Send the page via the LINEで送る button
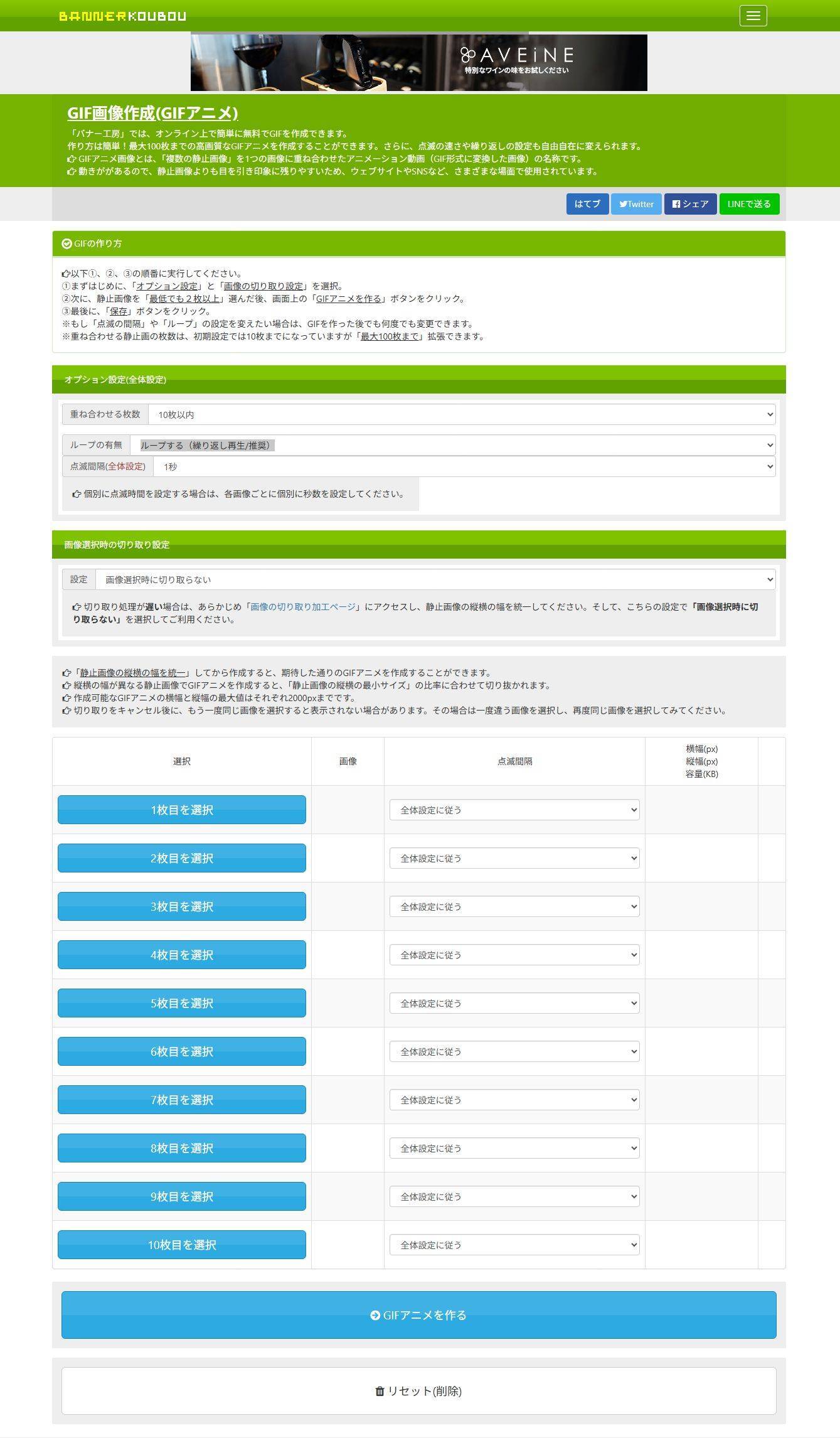 pyautogui.click(x=749, y=204)
